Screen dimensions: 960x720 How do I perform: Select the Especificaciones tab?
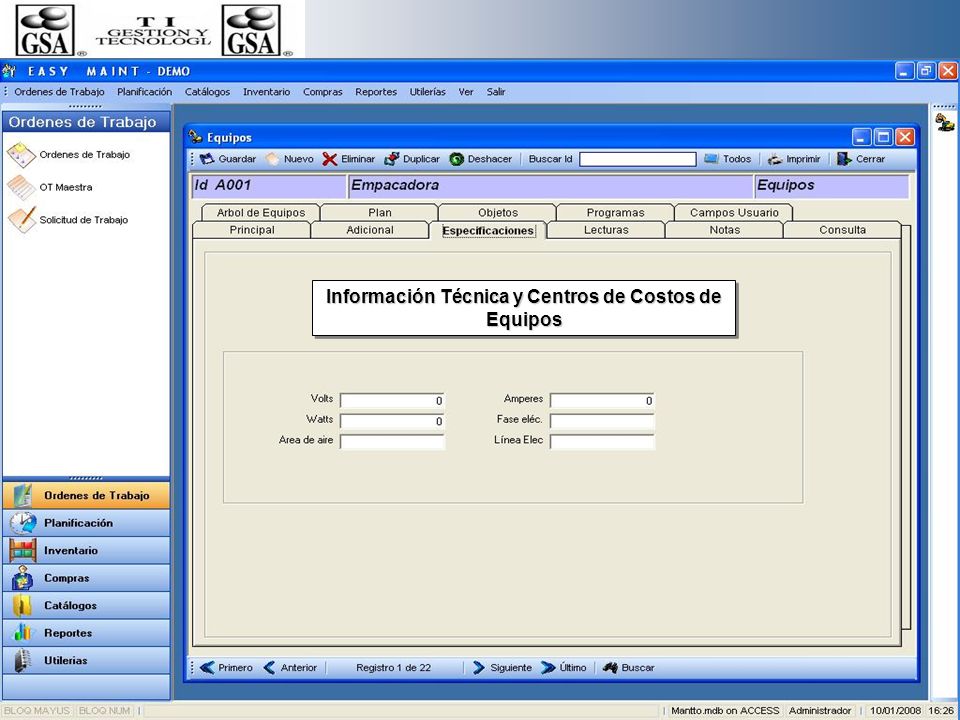[488, 230]
